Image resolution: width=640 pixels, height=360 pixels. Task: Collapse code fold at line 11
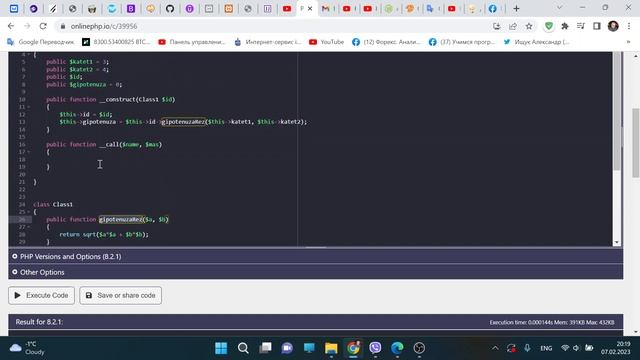pos(29,107)
